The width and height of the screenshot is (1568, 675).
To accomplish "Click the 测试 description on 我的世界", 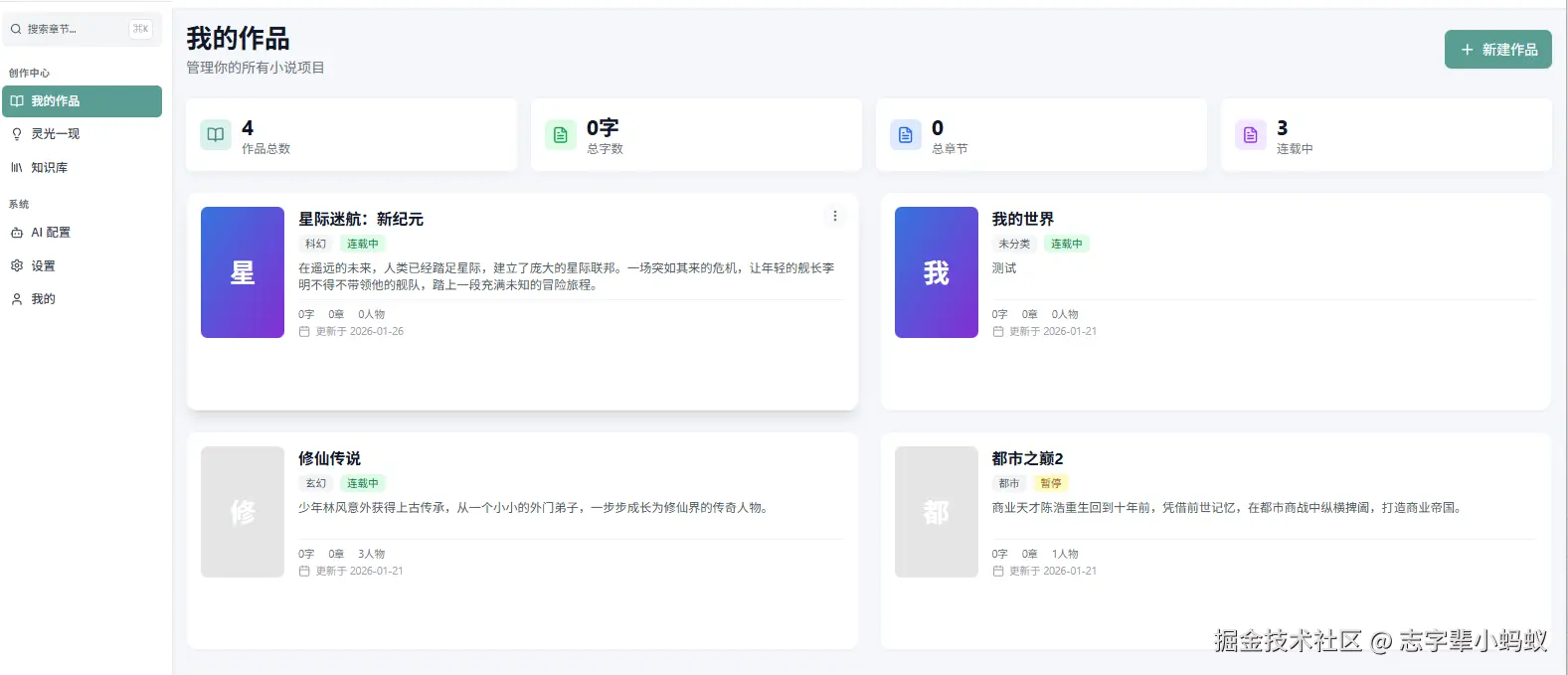I will (1004, 268).
